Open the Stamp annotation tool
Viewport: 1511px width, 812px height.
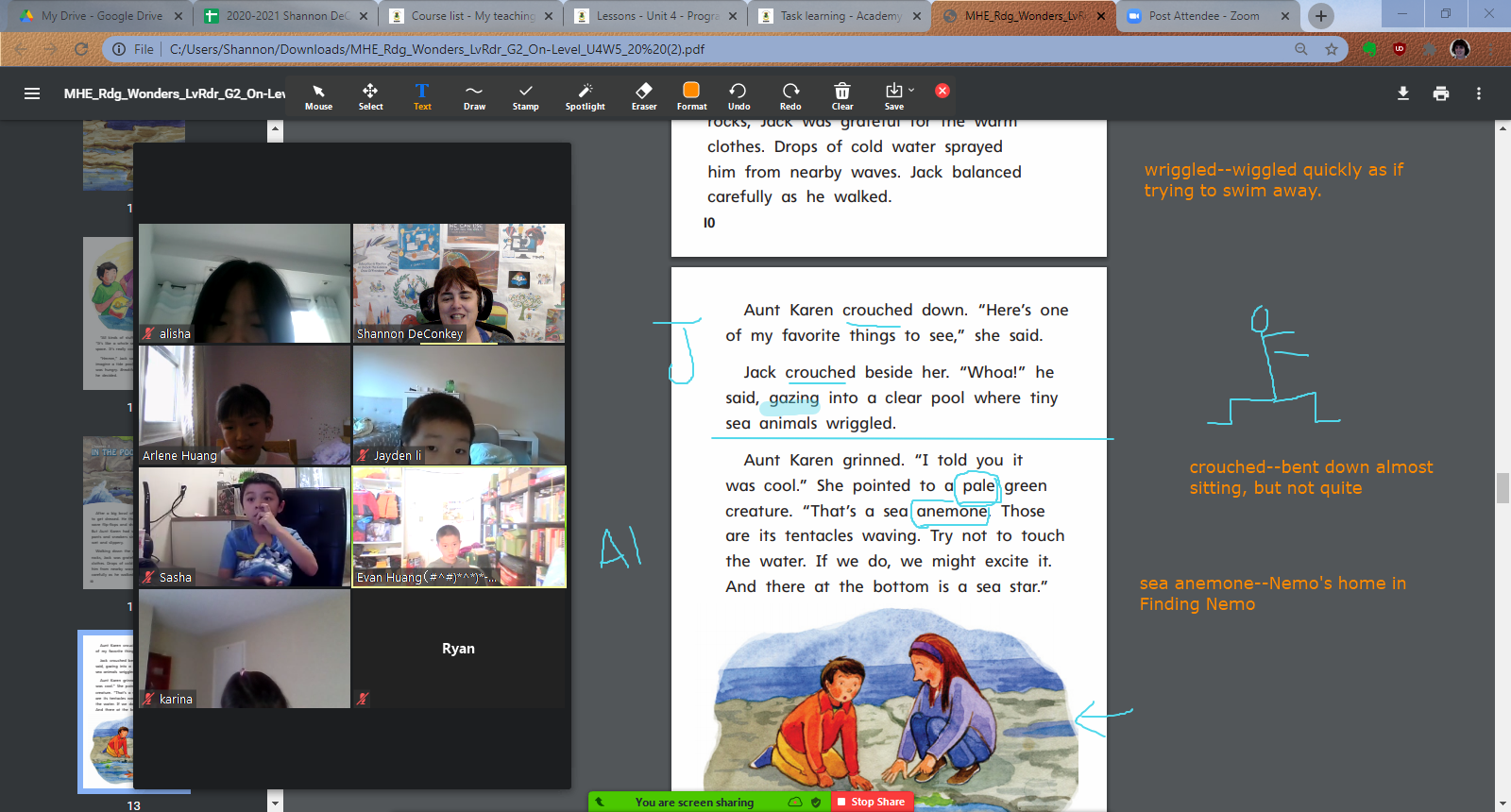[525, 95]
